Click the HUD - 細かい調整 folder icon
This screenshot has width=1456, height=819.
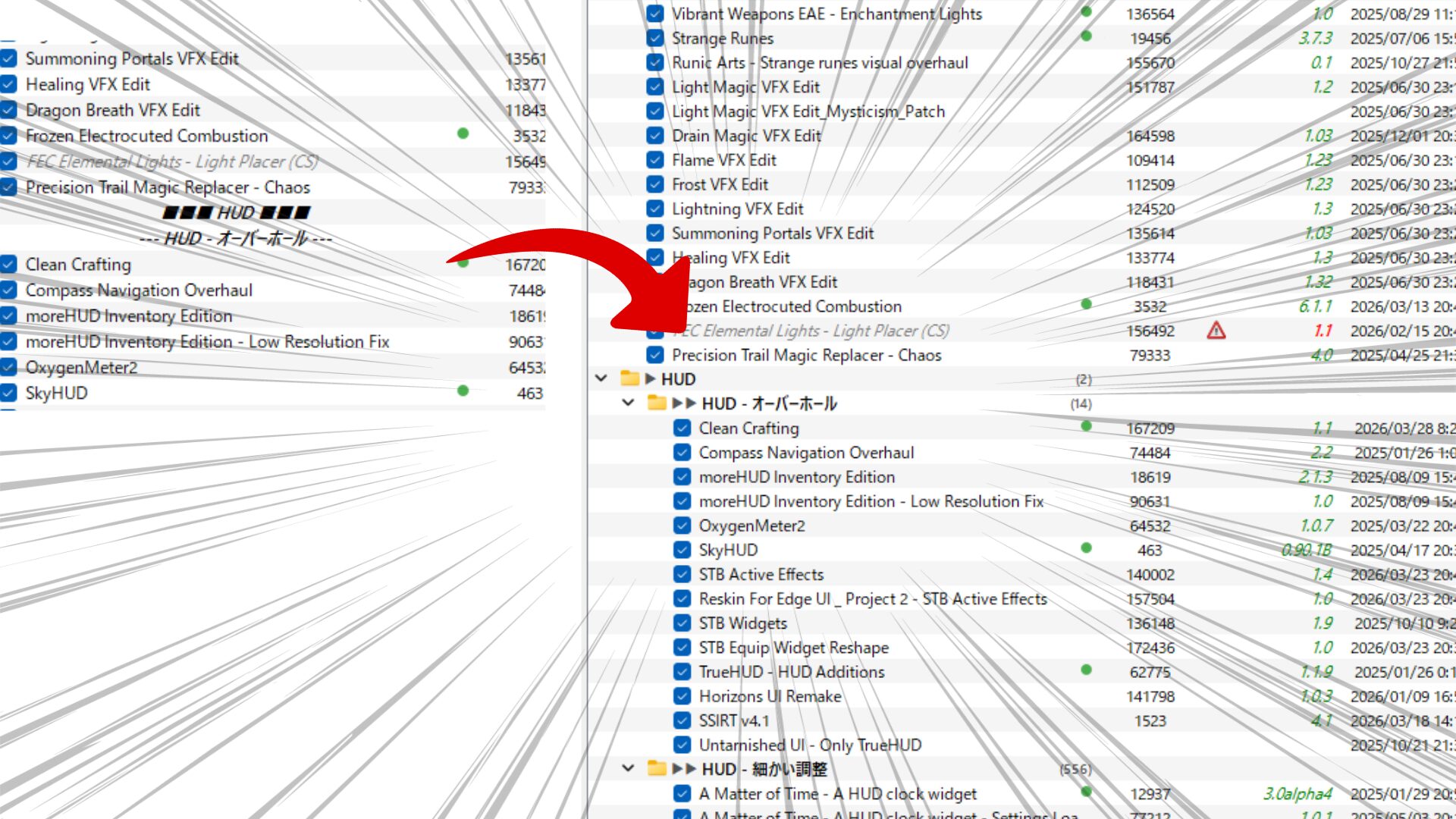pos(657,768)
